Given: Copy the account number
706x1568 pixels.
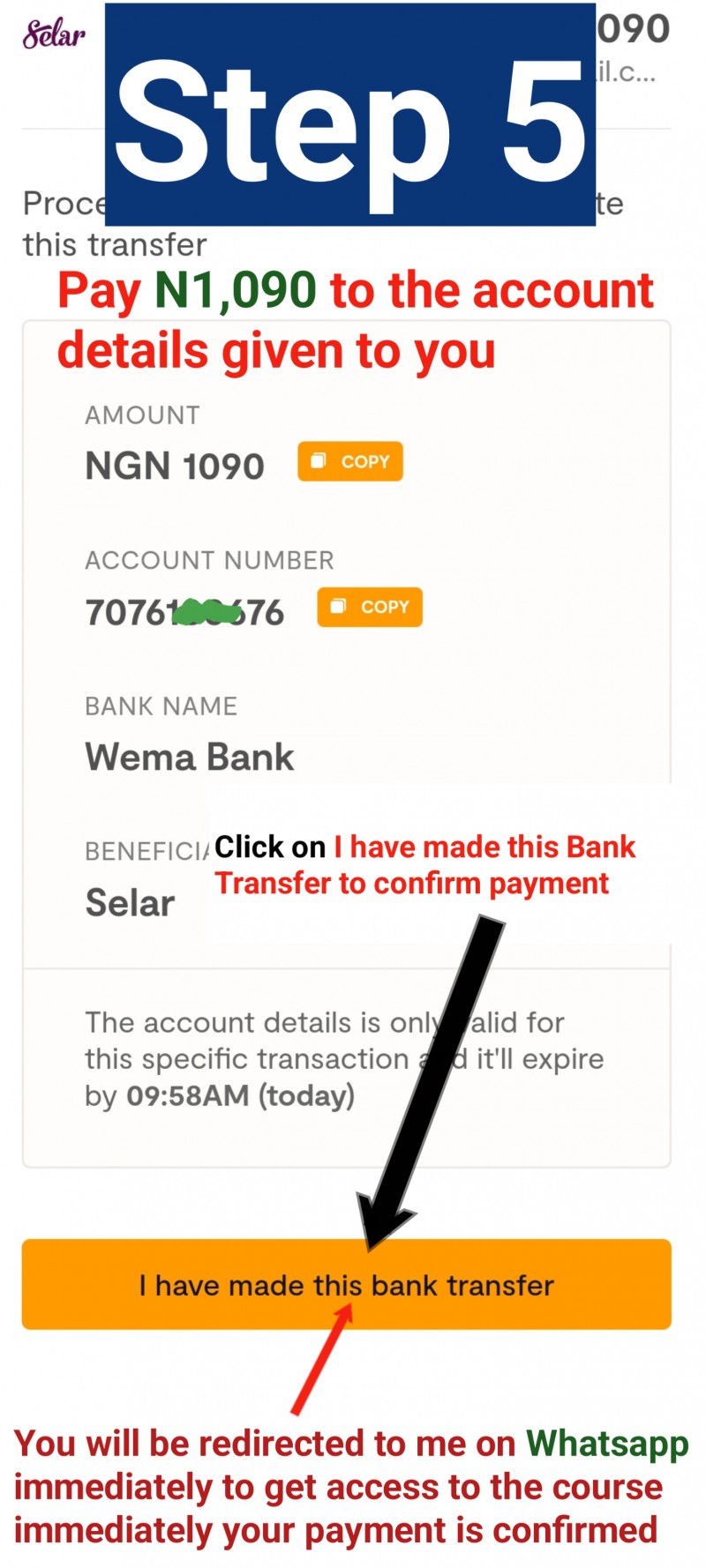Looking at the screenshot, I should pos(370,607).
